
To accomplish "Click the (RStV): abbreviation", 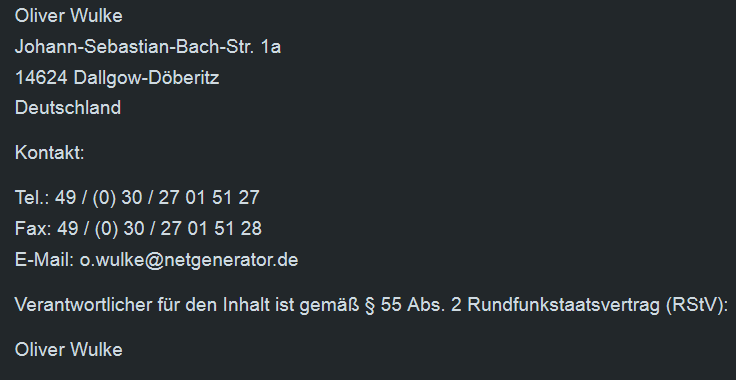I will point(697,305).
